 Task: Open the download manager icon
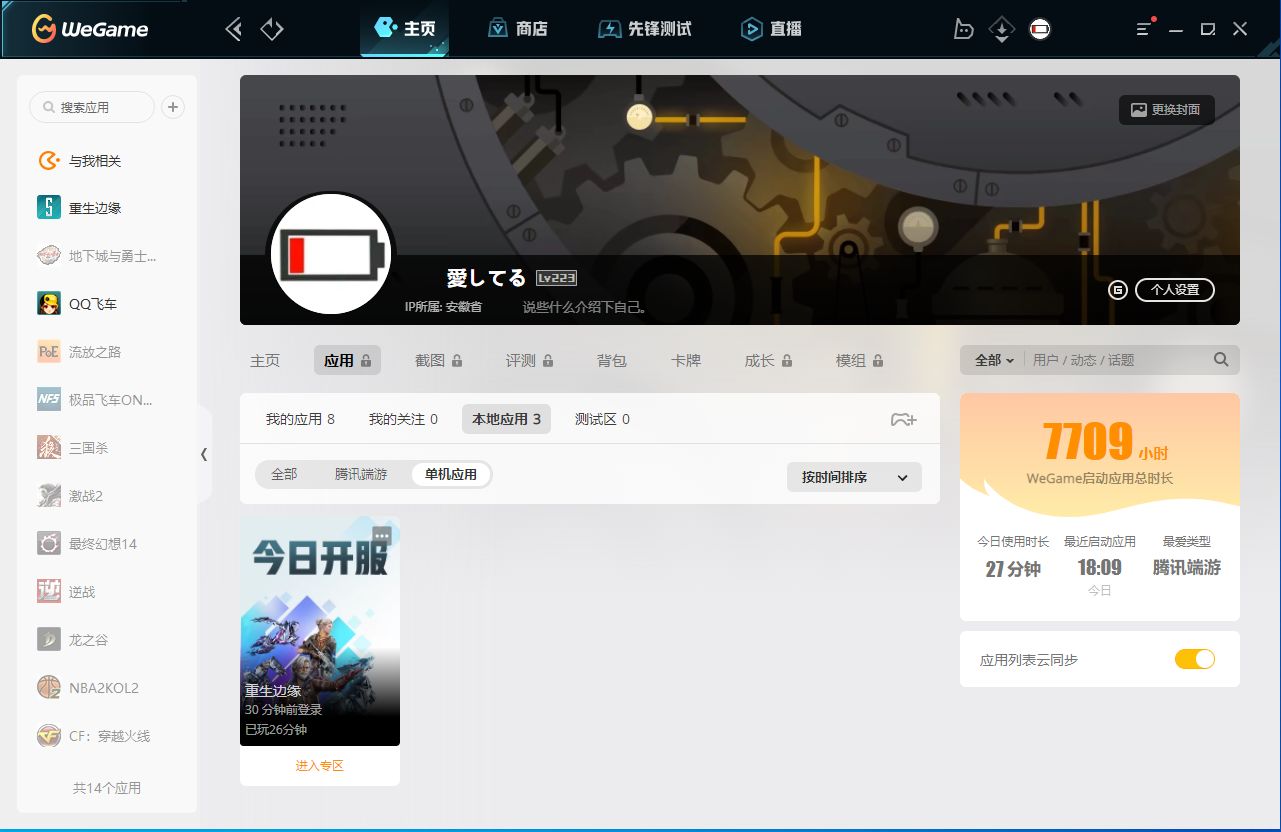1001,29
